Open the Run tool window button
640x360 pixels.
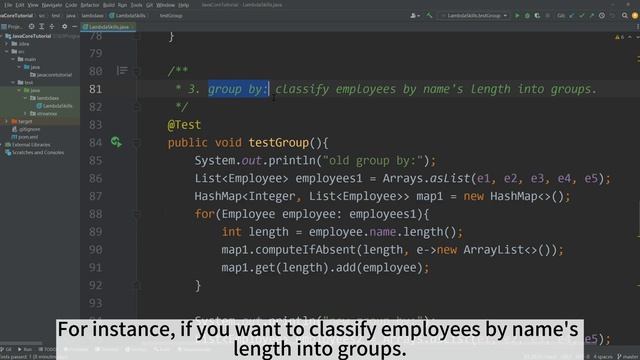click(24, 349)
